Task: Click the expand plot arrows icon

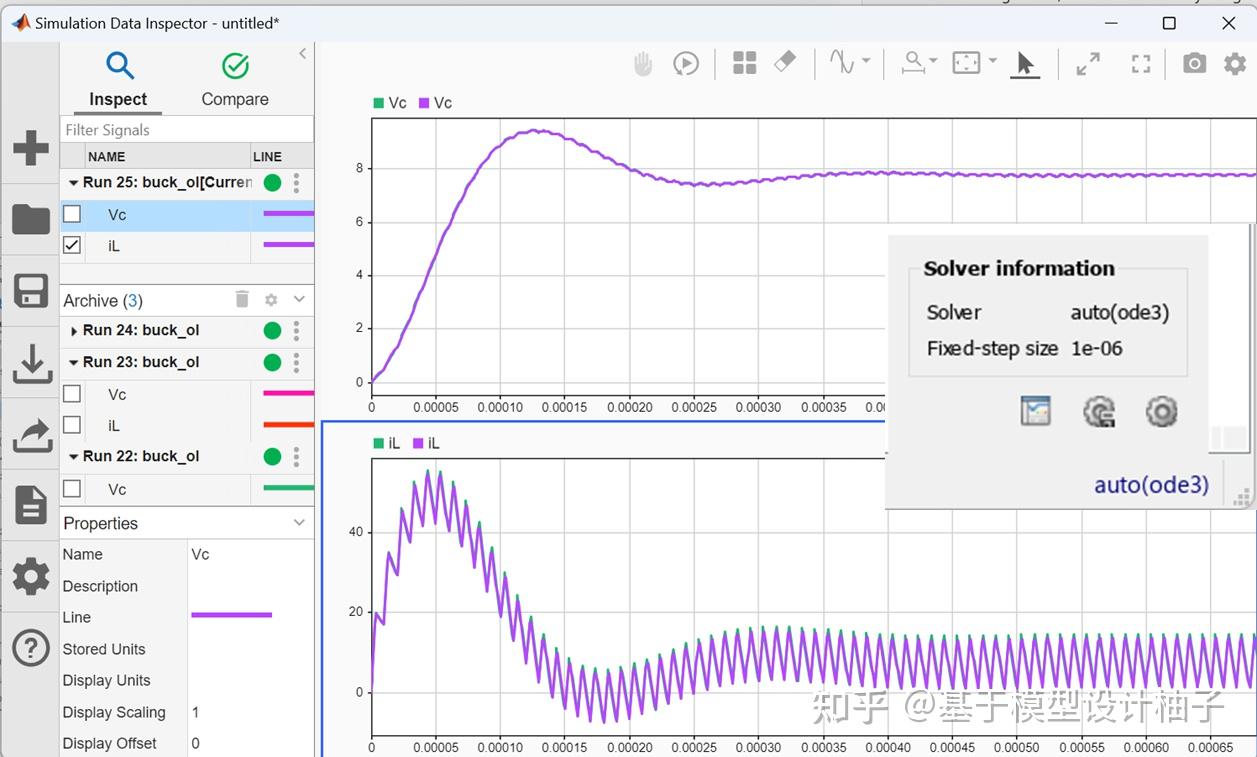Action: [1088, 64]
